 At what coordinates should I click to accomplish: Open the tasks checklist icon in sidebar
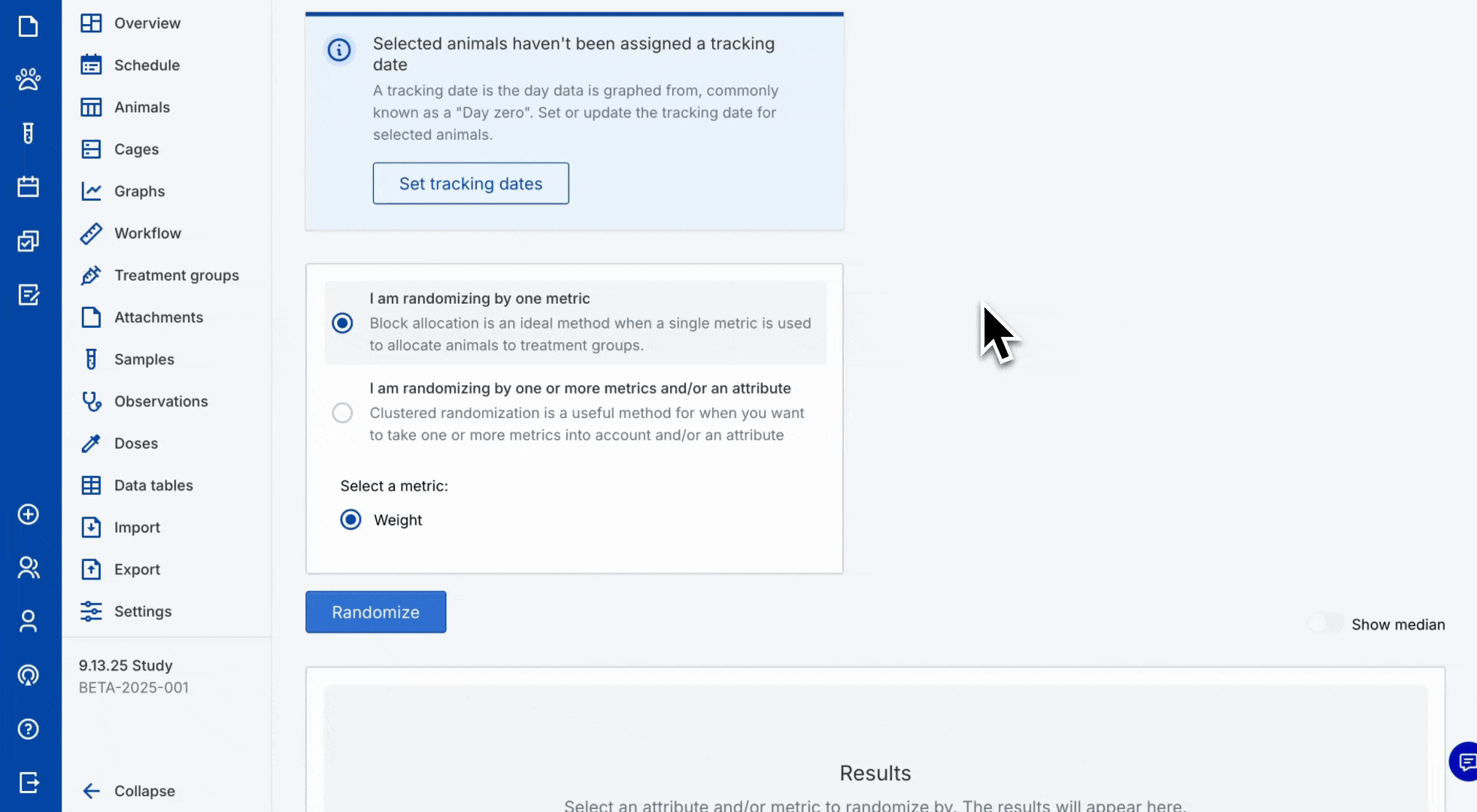click(29, 241)
